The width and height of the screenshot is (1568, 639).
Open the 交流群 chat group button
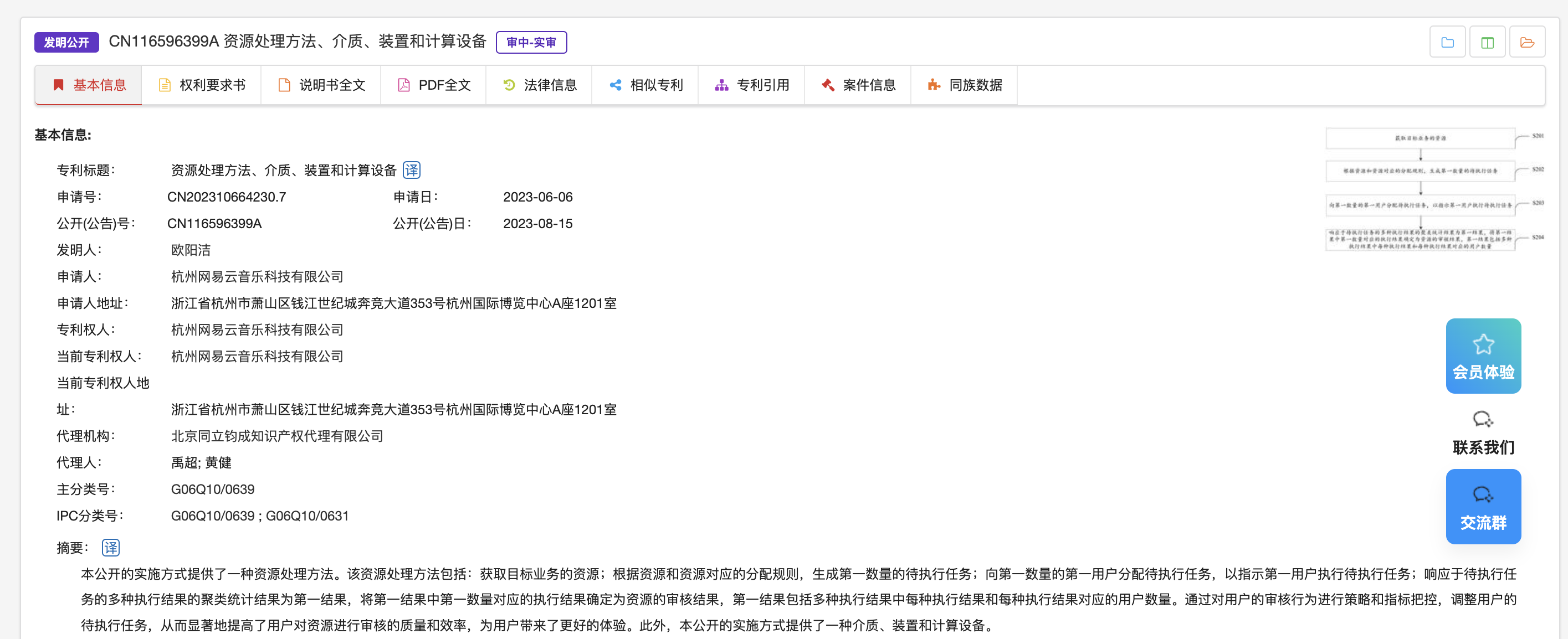click(x=1483, y=506)
